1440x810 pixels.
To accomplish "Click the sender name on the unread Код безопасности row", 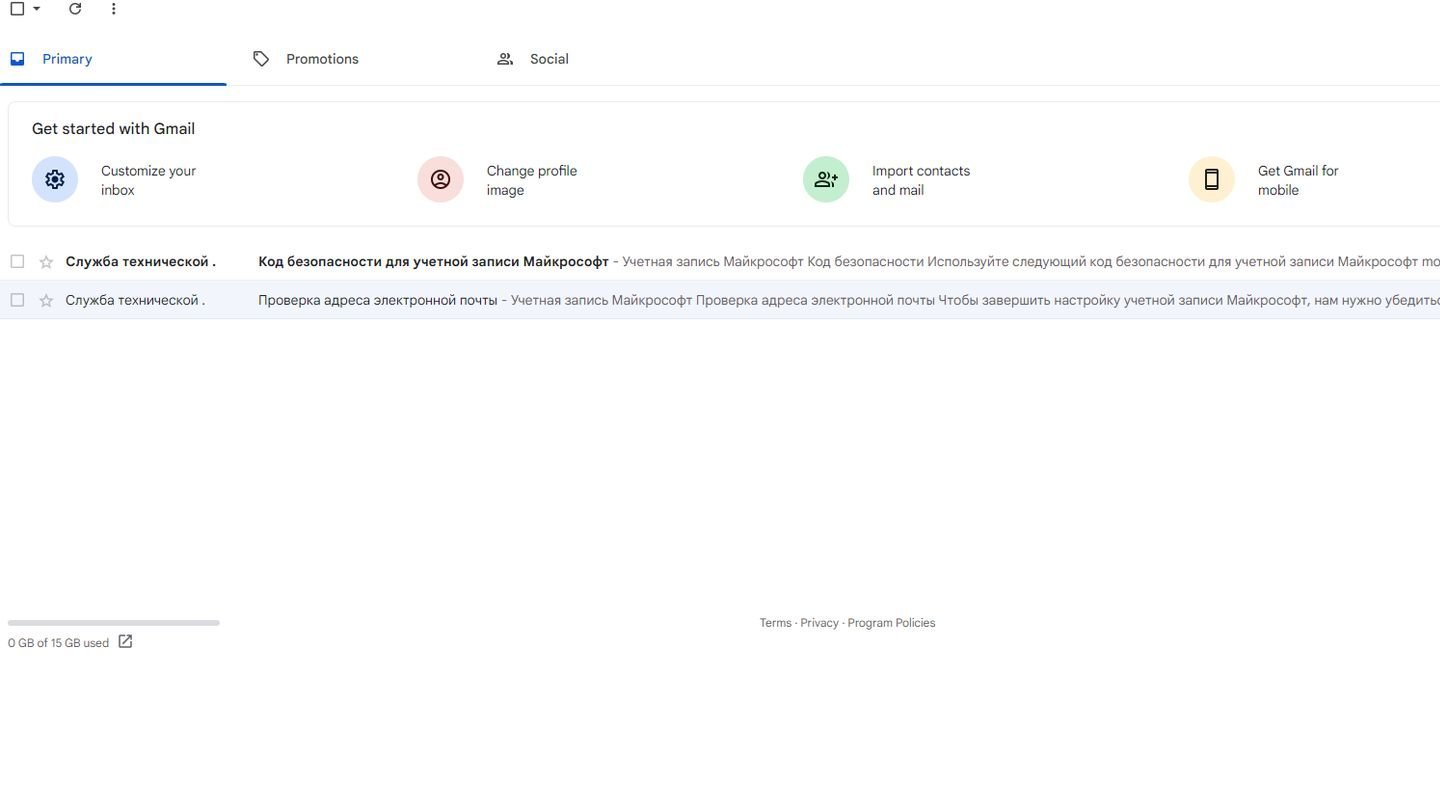I will coord(140,262).
